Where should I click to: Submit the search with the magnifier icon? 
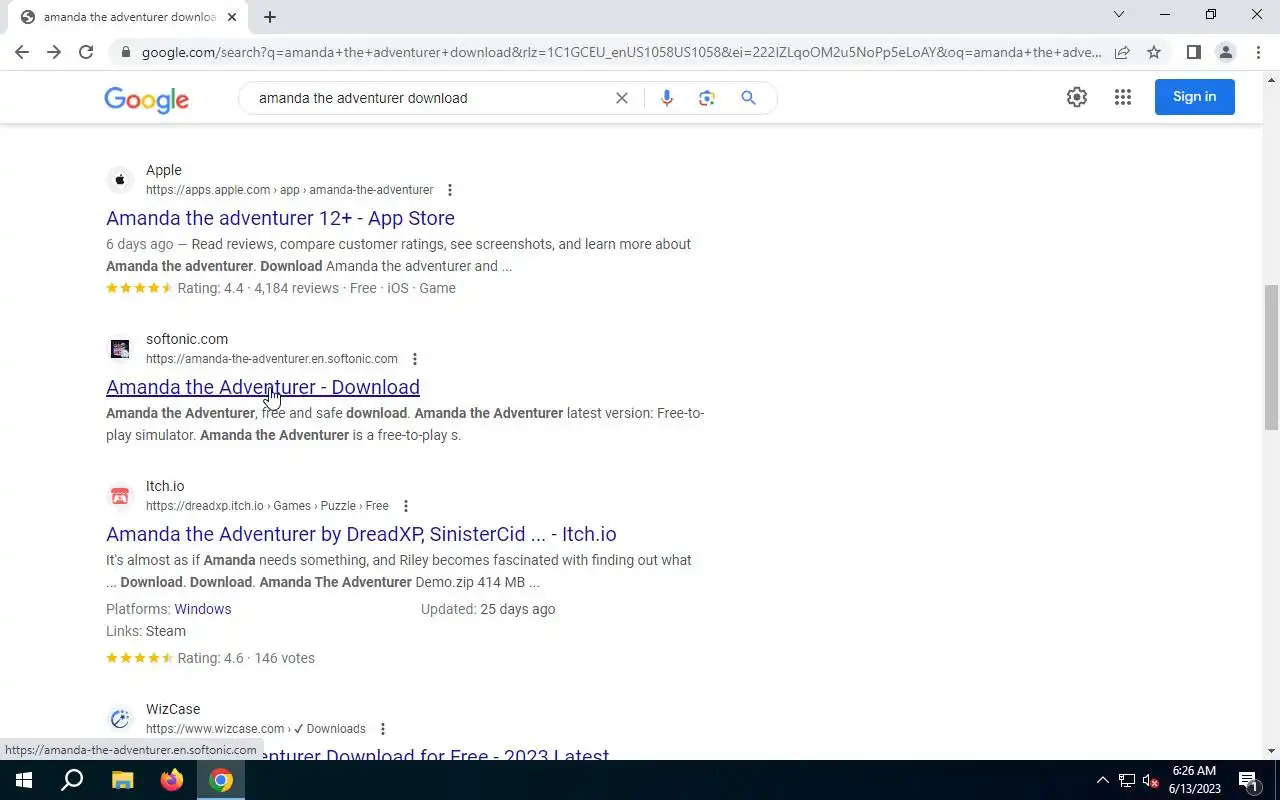748,98
